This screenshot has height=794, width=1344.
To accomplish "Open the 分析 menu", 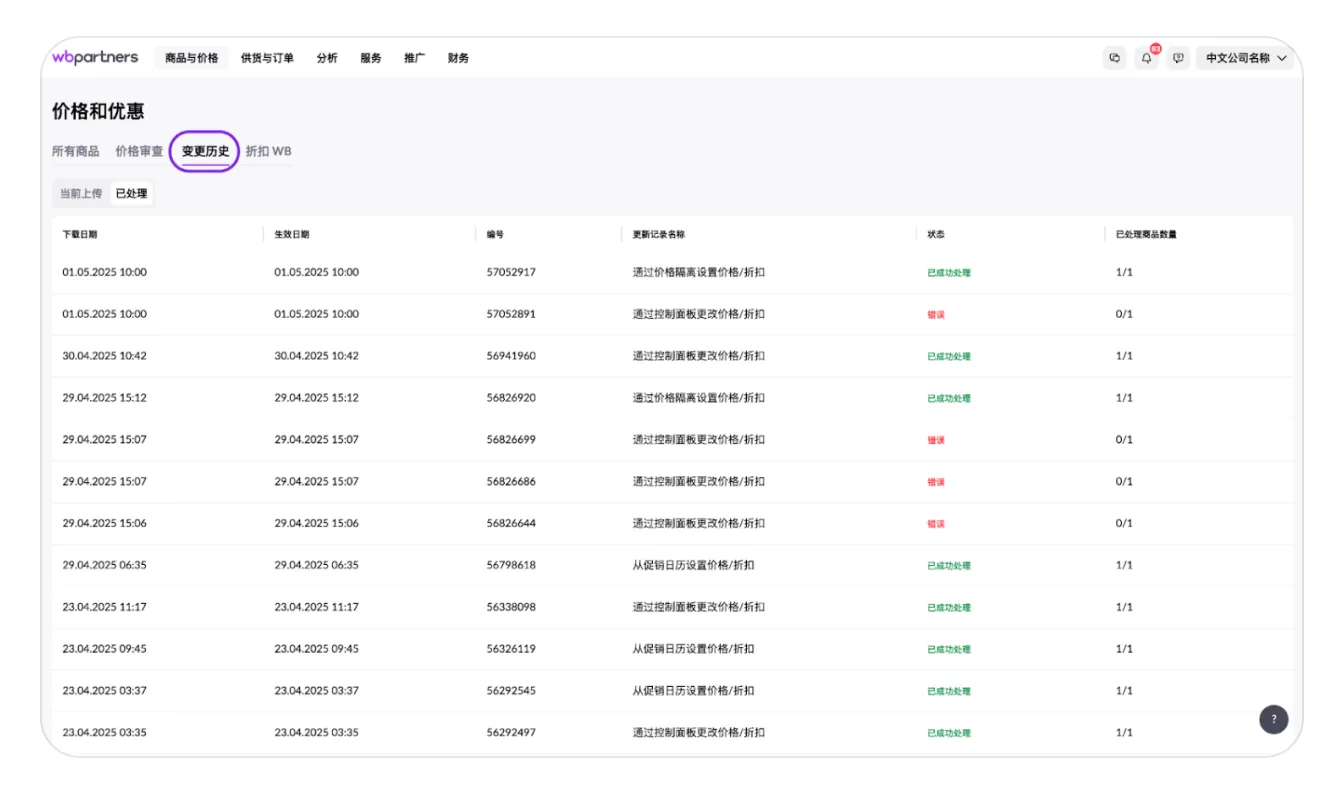I will coord(327,58).
